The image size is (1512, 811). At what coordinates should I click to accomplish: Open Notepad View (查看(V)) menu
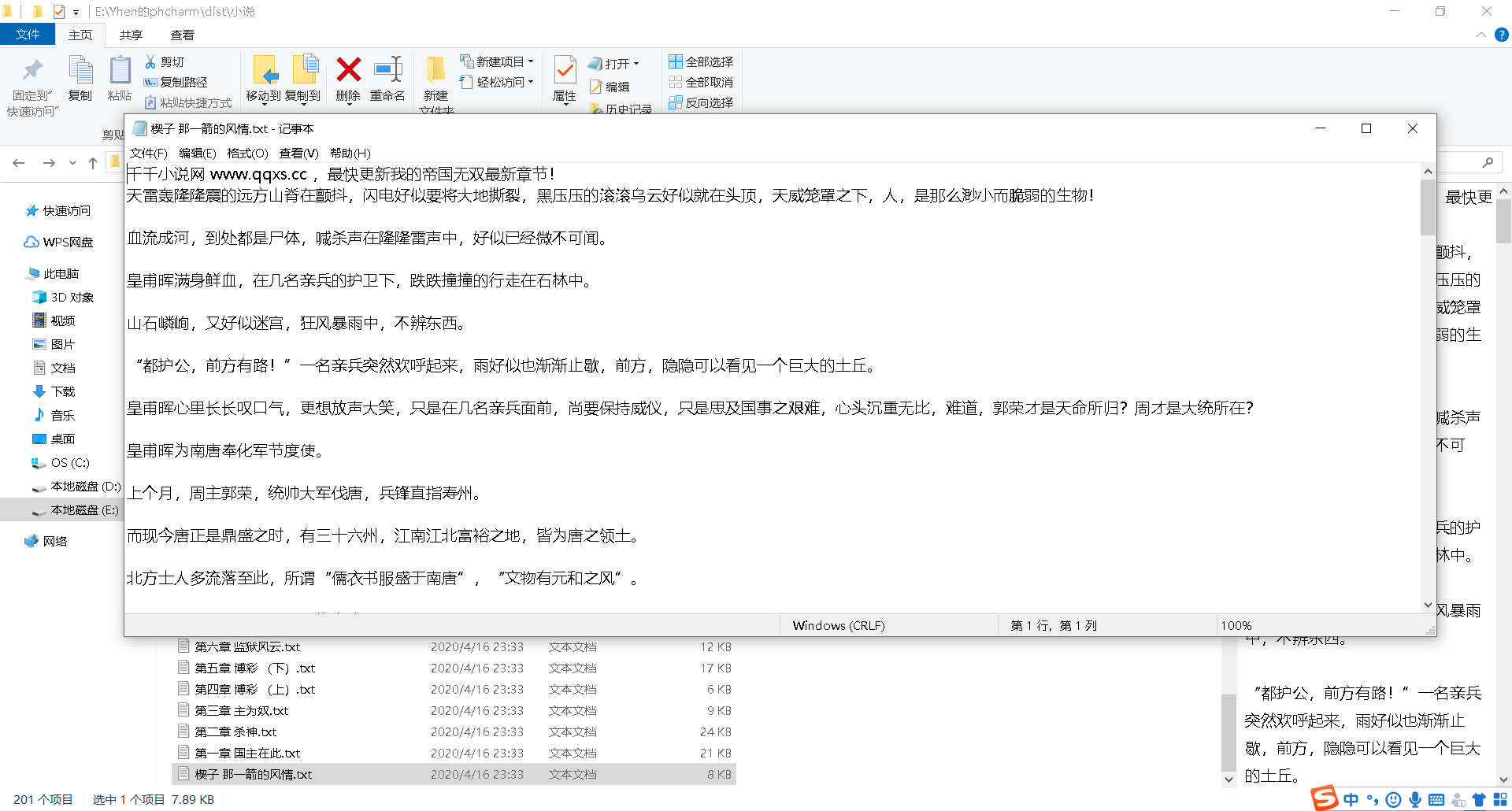tap(298, 153)
